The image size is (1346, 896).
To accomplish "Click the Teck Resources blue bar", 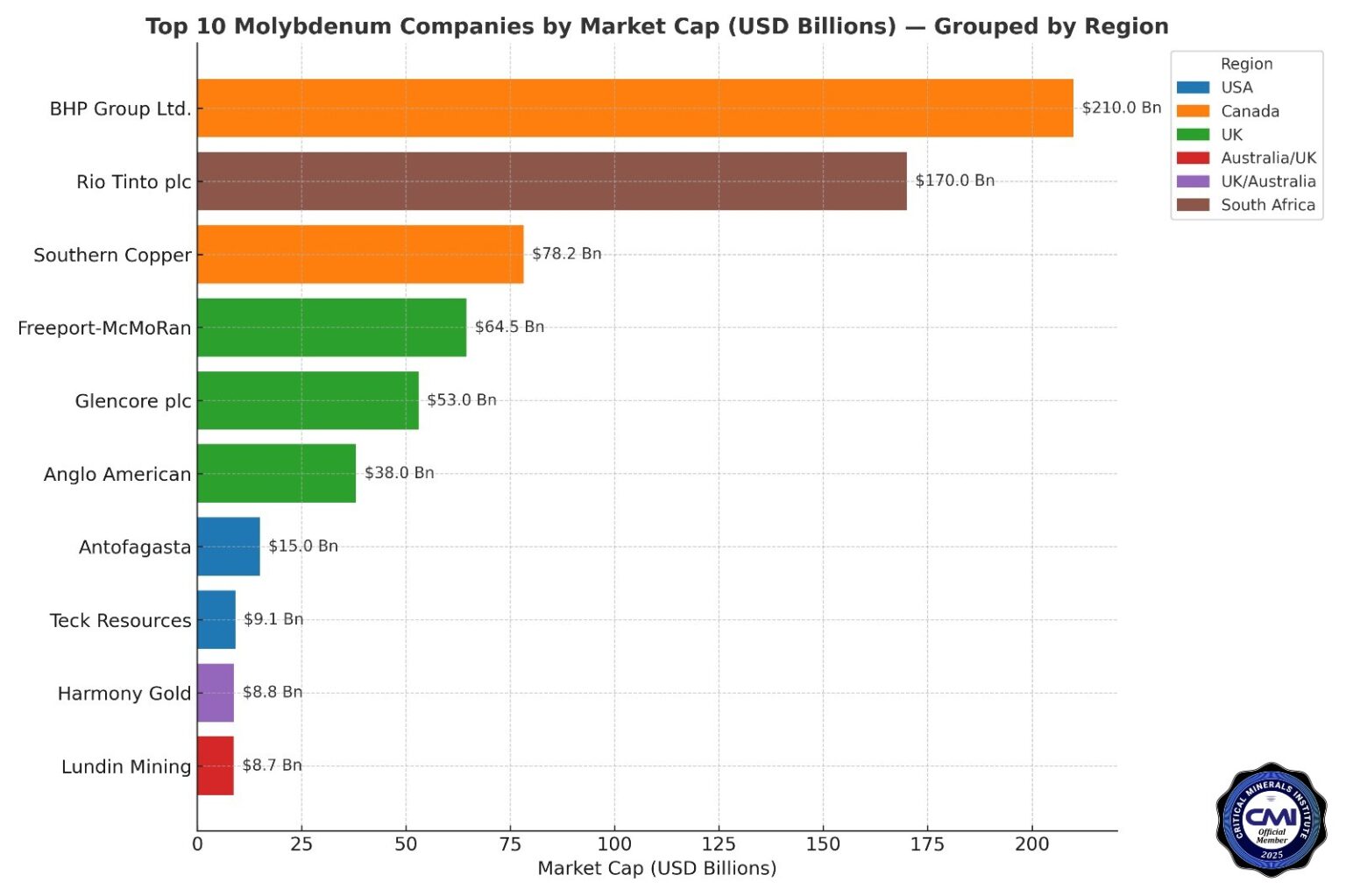I will pos(216,619).
